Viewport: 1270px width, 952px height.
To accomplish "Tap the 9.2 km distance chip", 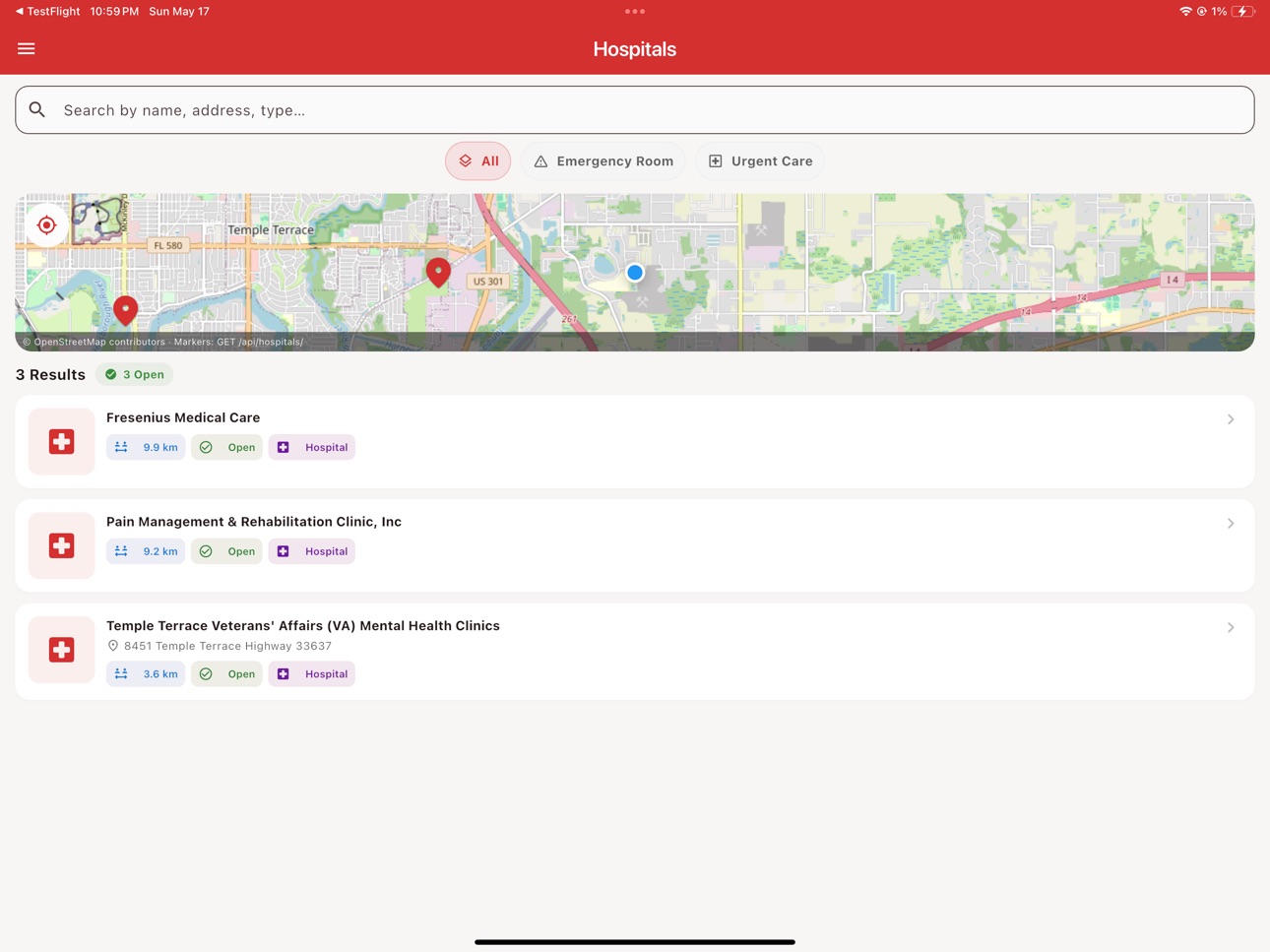I will click(x=146, y=551).
